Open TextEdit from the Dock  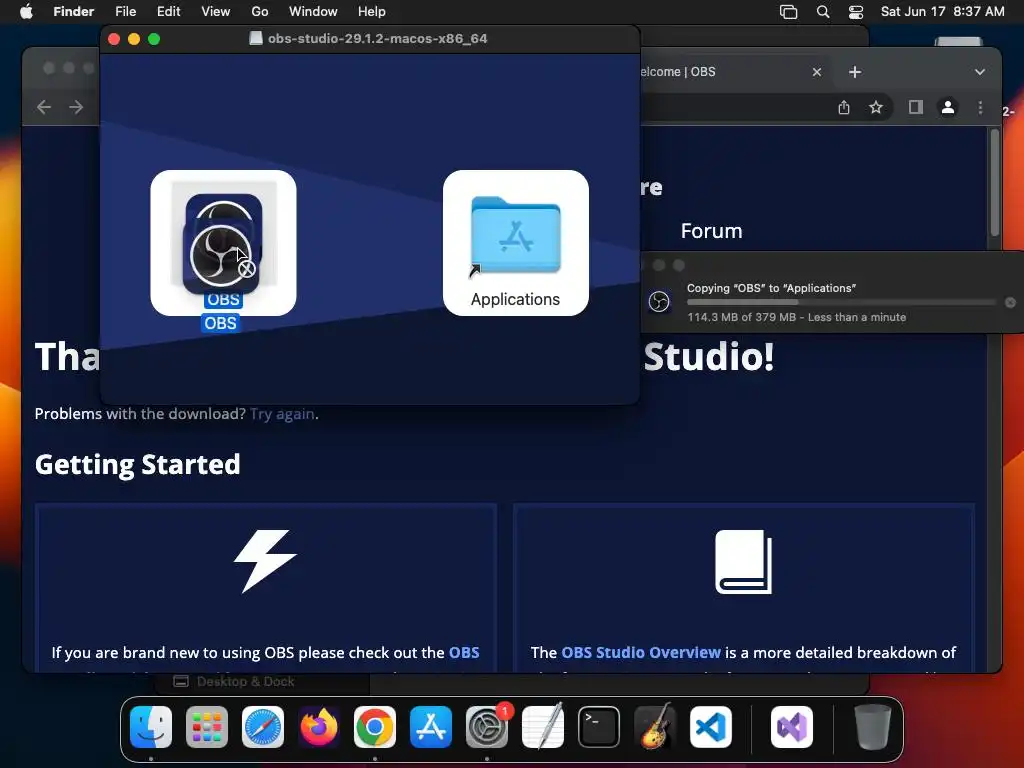pos(543,726)
